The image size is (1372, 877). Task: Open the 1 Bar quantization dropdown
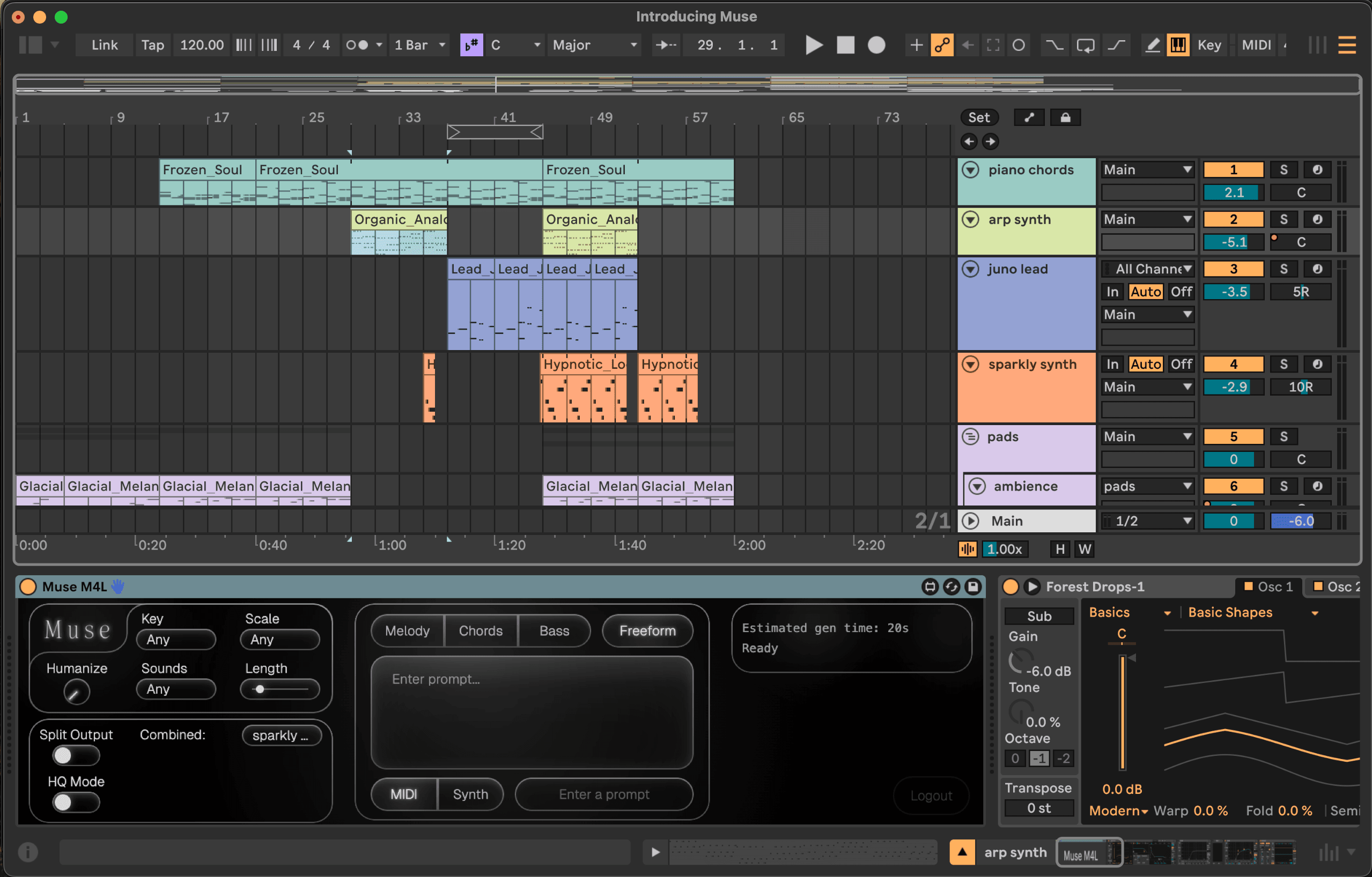pyautogui.click(x=419, y=45)
